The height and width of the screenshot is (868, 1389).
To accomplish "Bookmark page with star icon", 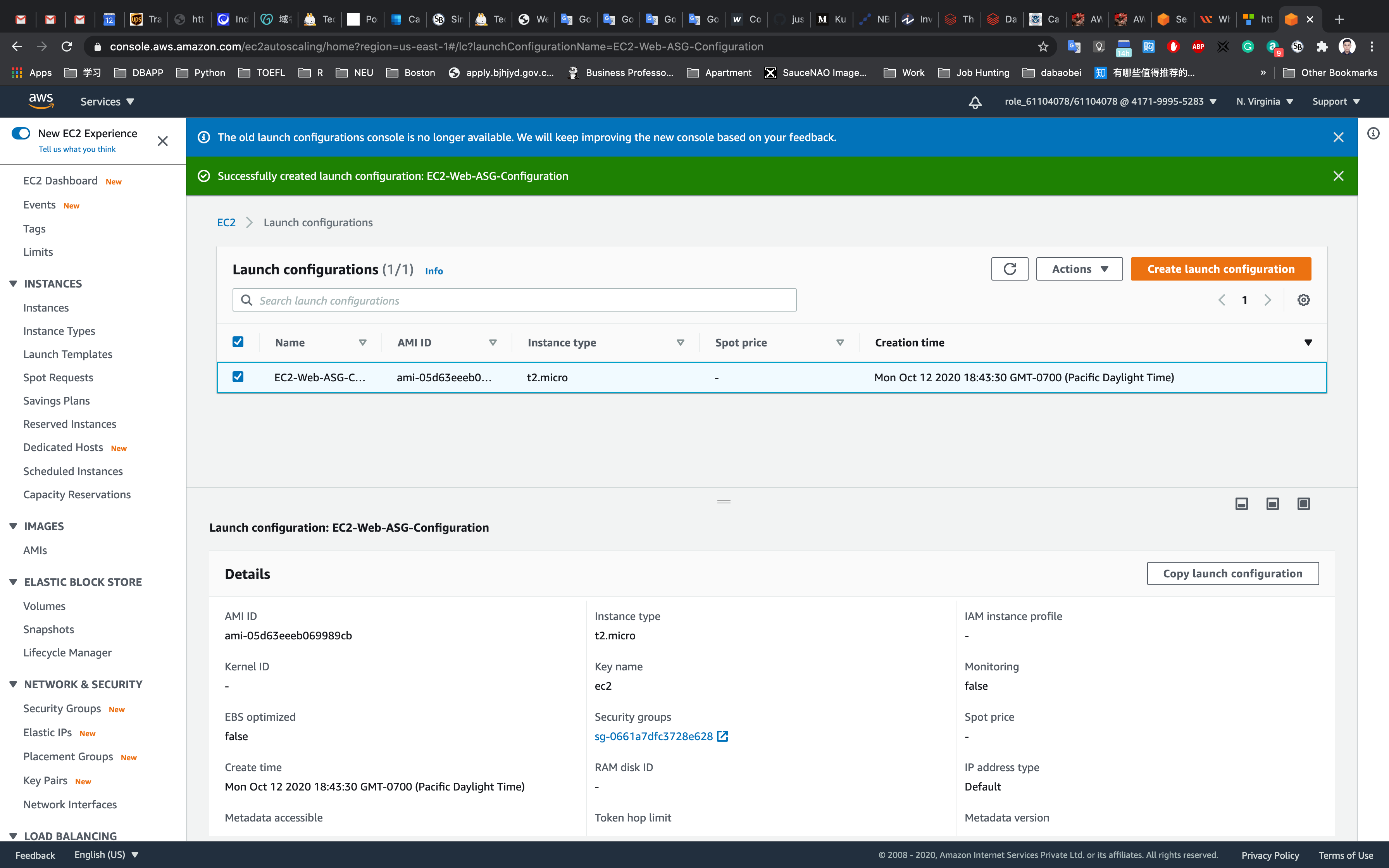I will [1043, 46].
